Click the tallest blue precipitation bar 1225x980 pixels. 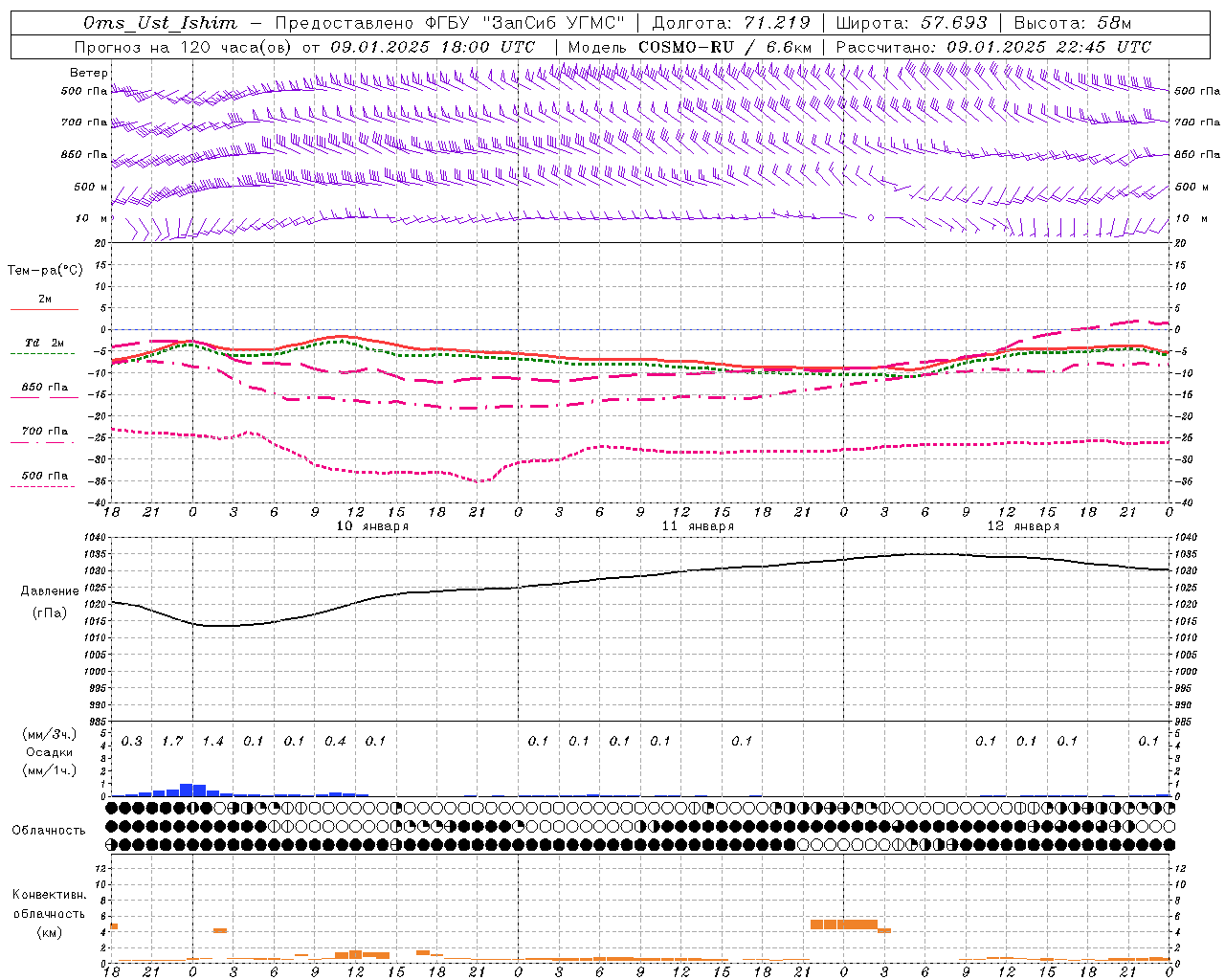[187, 790]
